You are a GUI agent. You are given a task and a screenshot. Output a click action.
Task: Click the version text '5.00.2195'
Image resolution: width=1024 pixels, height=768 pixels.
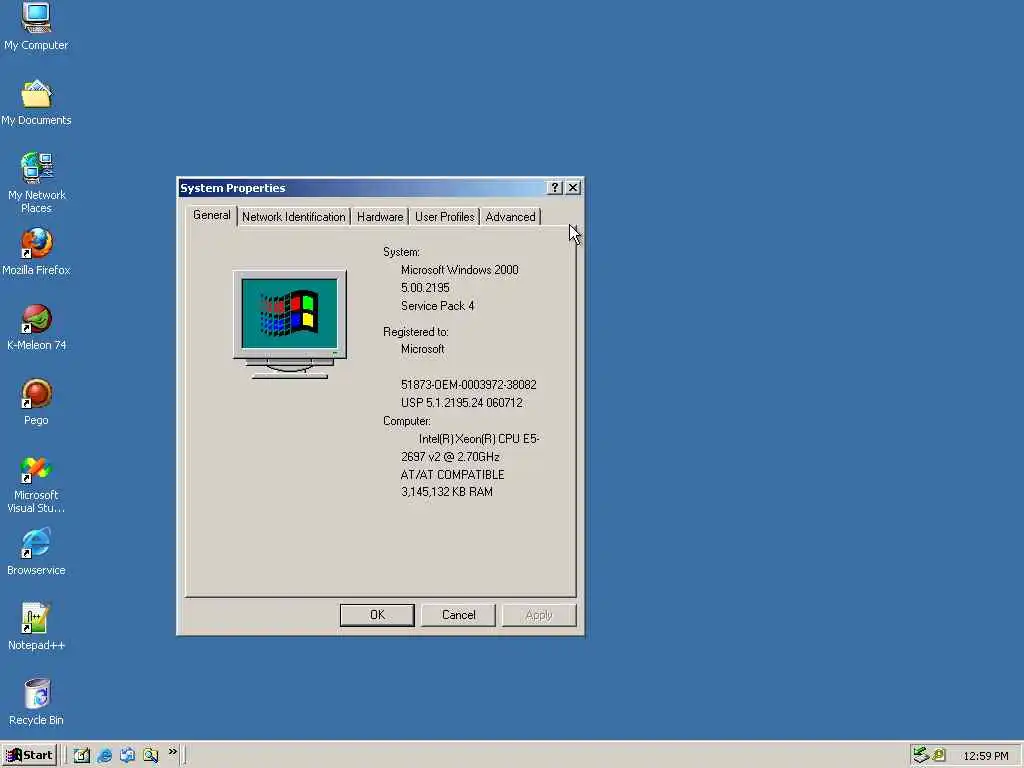click(425, 288)
